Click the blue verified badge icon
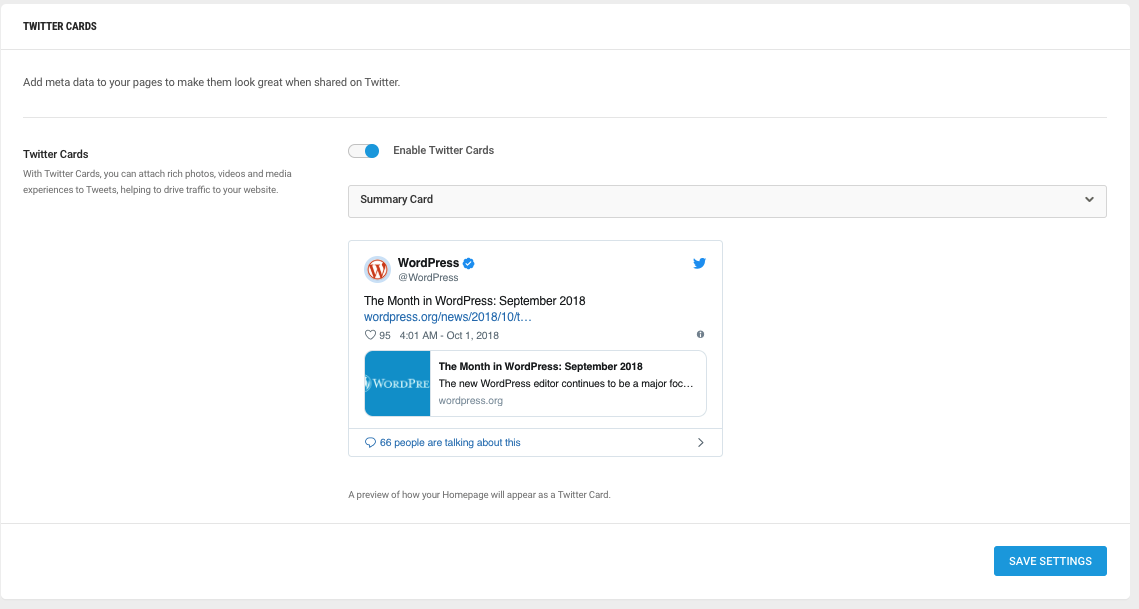The height and width of the screenshot is (609, 1139). (469, 263)
